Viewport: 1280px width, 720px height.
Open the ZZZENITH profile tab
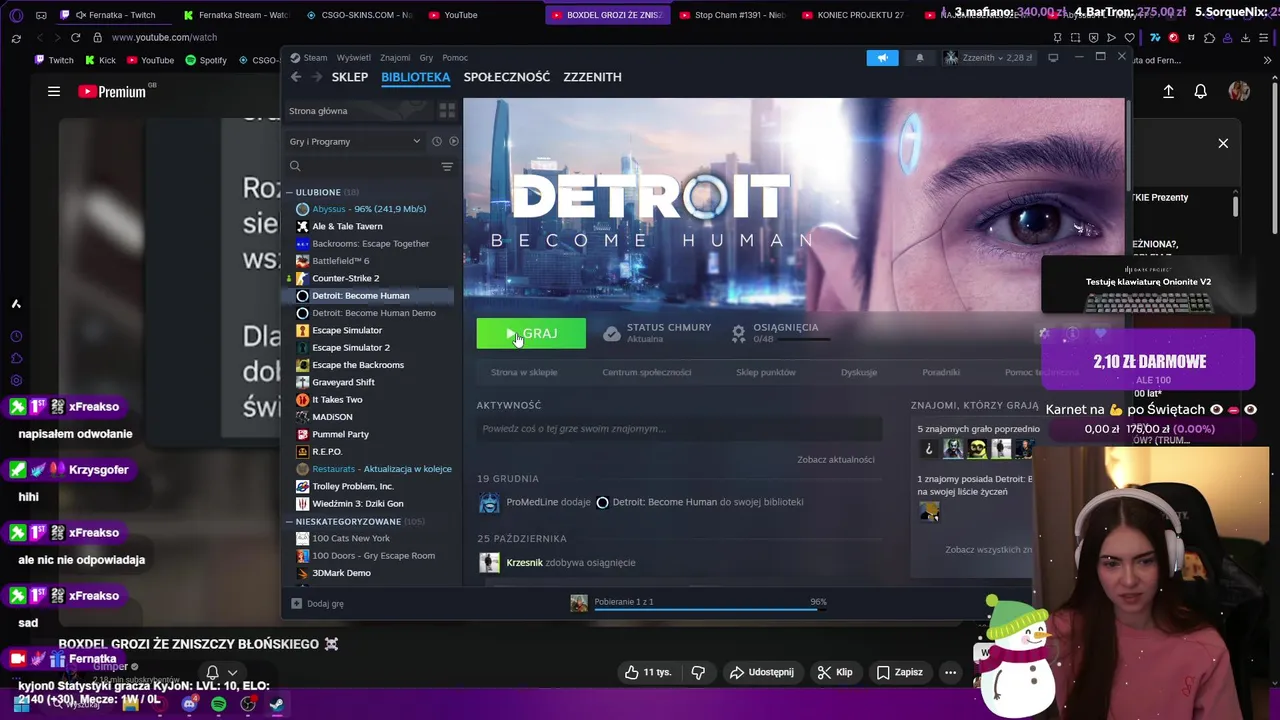tap(592, 77)
